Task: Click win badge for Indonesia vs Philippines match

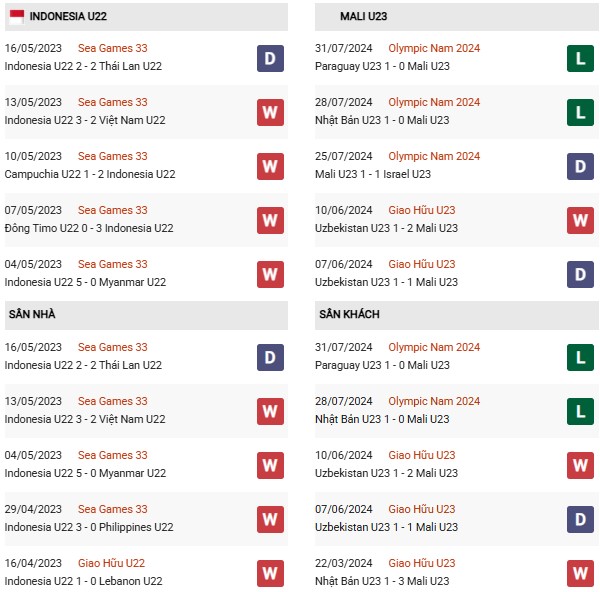Action: (x=270, y=519)
